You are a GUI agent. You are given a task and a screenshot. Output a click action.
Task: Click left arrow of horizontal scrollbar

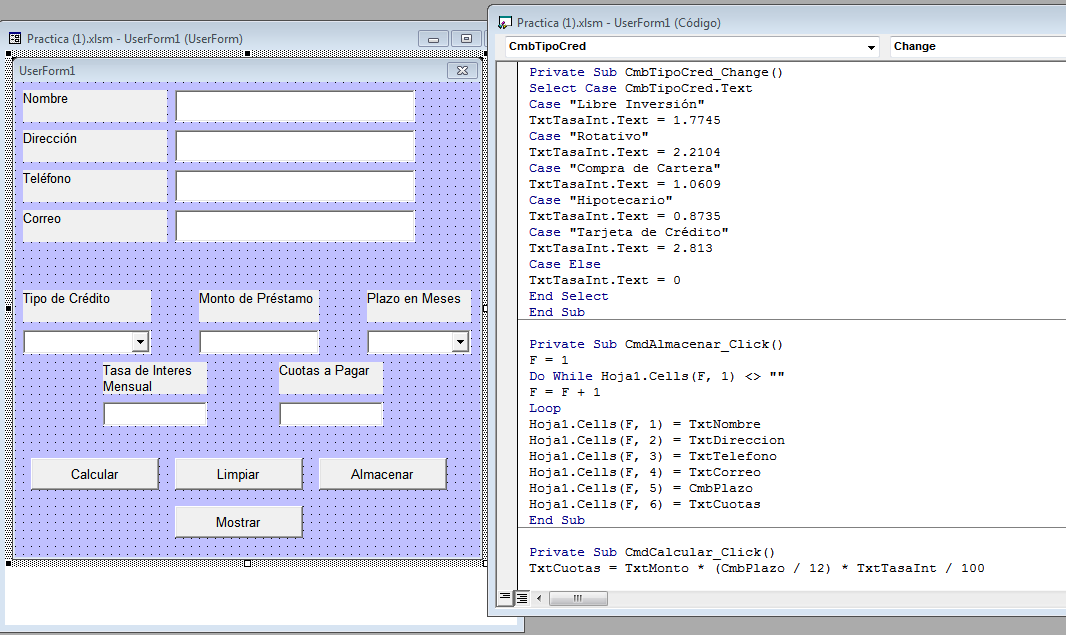pyautogui.click(x=539, y=598)
